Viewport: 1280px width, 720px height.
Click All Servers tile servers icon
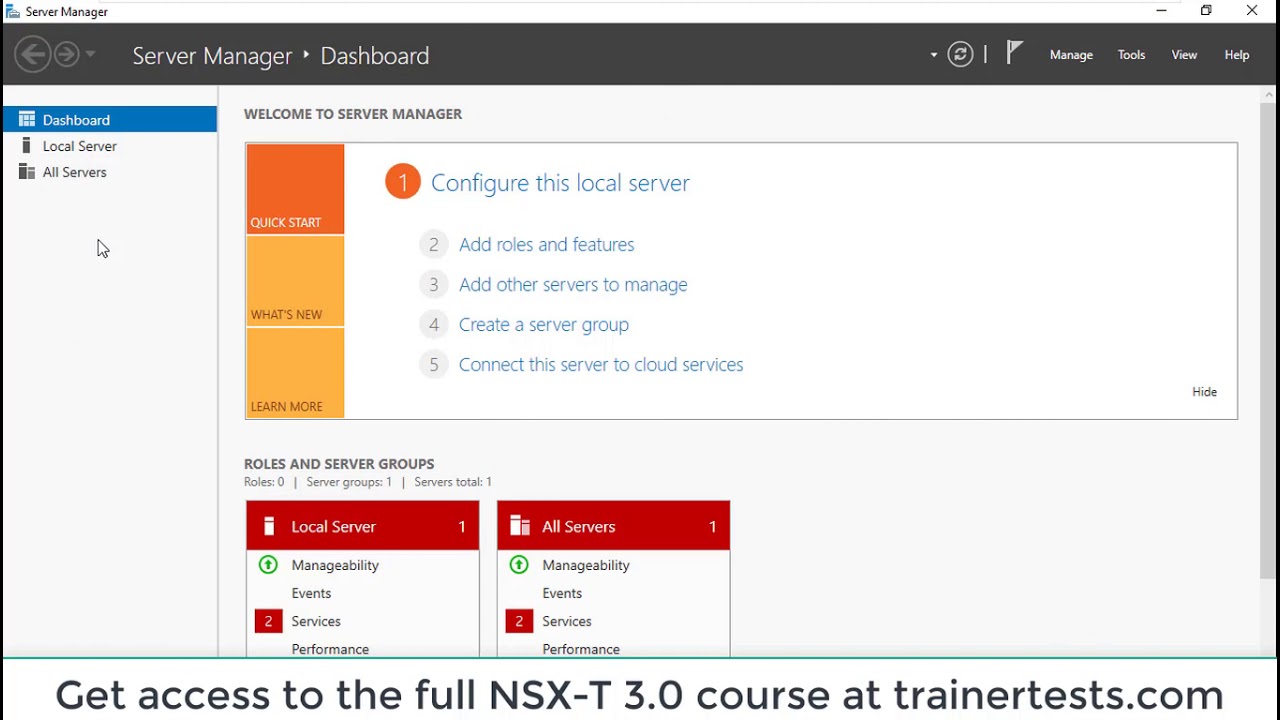[519, 526]
